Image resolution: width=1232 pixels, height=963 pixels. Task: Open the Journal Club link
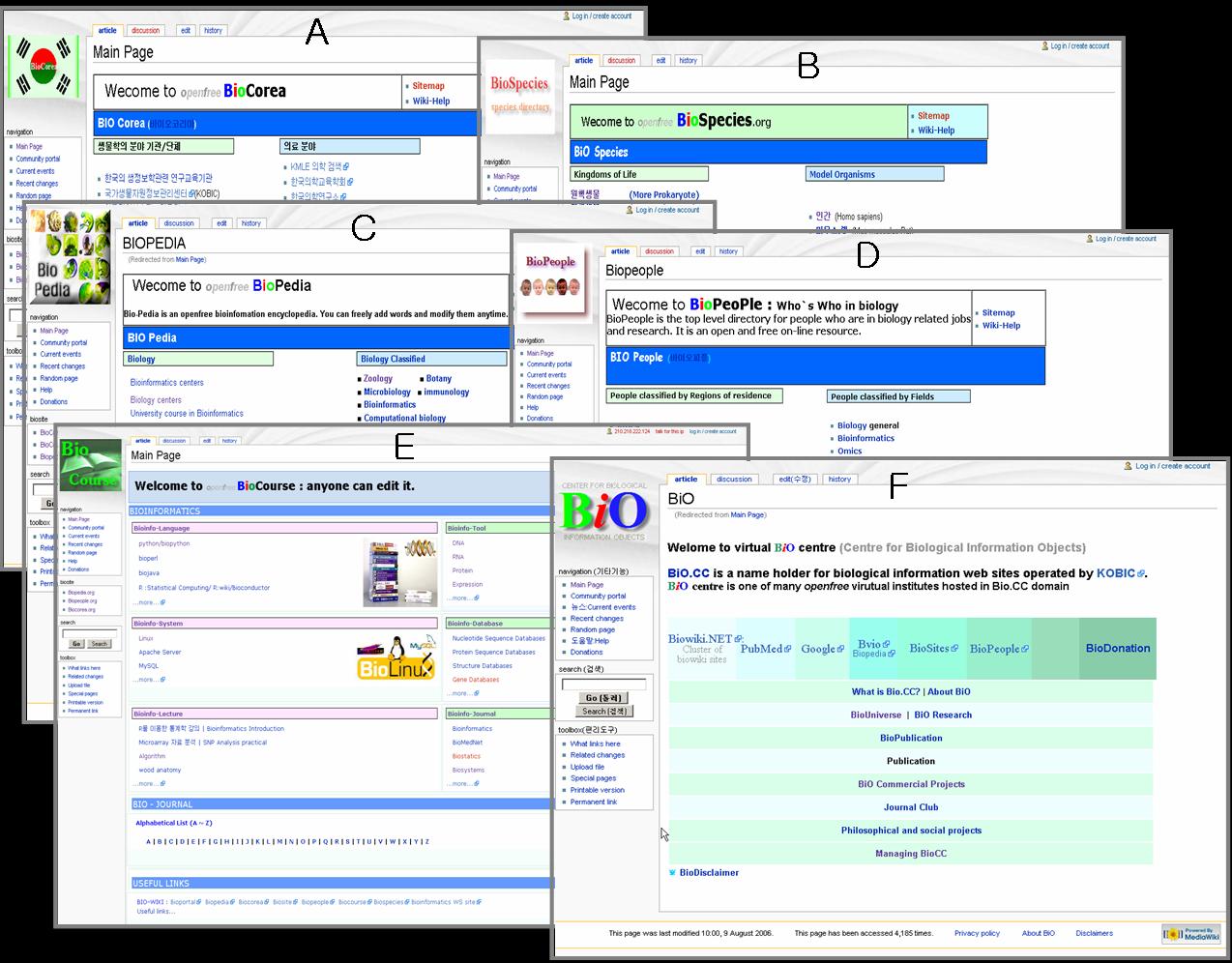[x=911, y=807]
